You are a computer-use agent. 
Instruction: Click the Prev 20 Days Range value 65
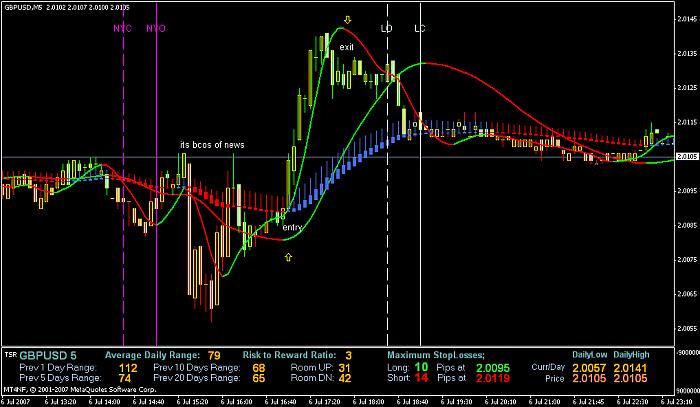258,378
